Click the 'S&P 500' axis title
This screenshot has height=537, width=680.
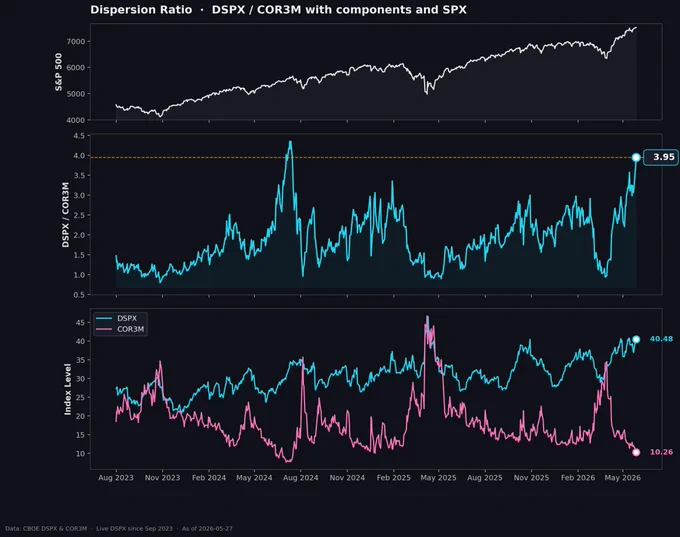click(x=59, y=72)
